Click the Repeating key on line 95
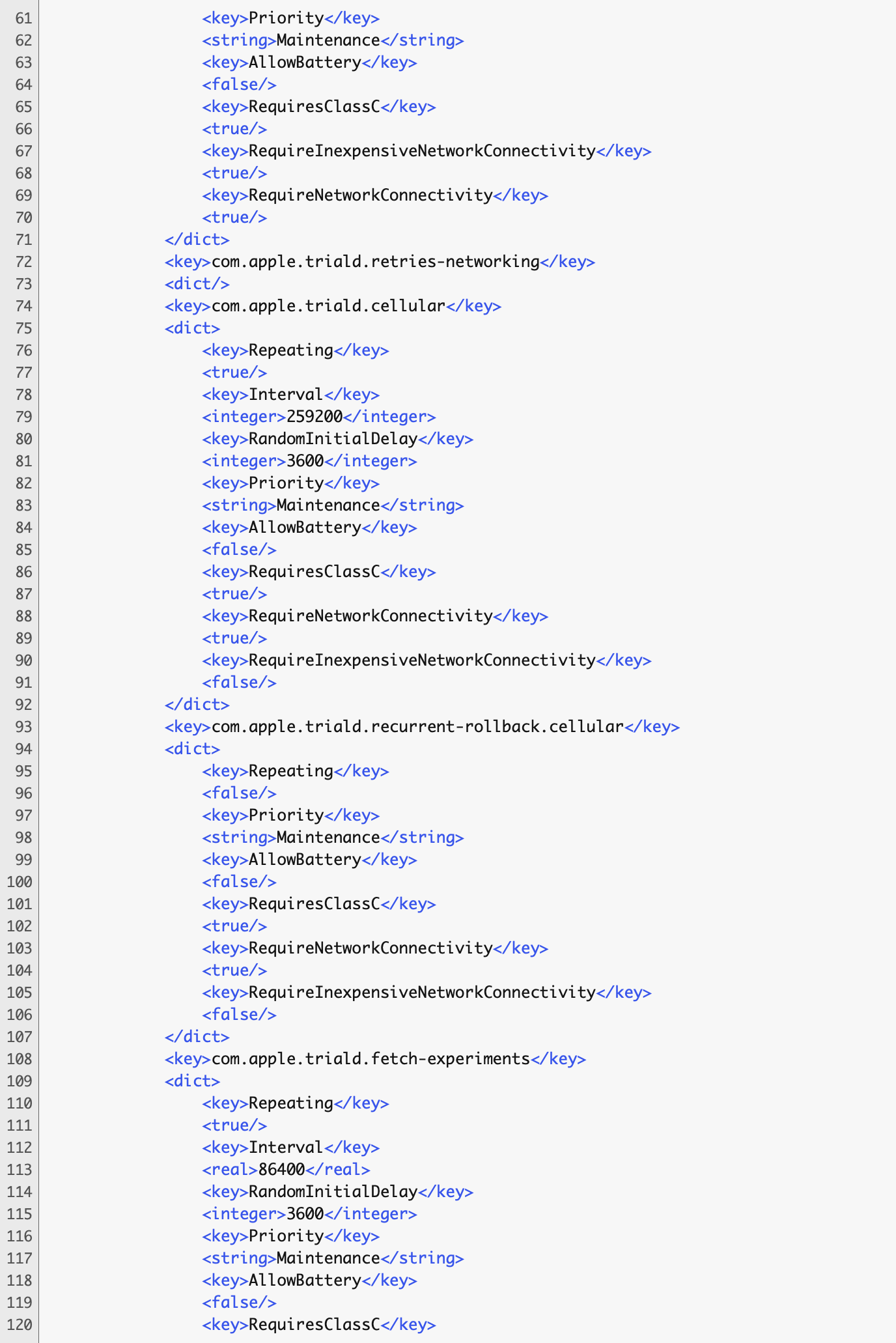This screenshot has height=1343, width=896. tap(291, 771)
